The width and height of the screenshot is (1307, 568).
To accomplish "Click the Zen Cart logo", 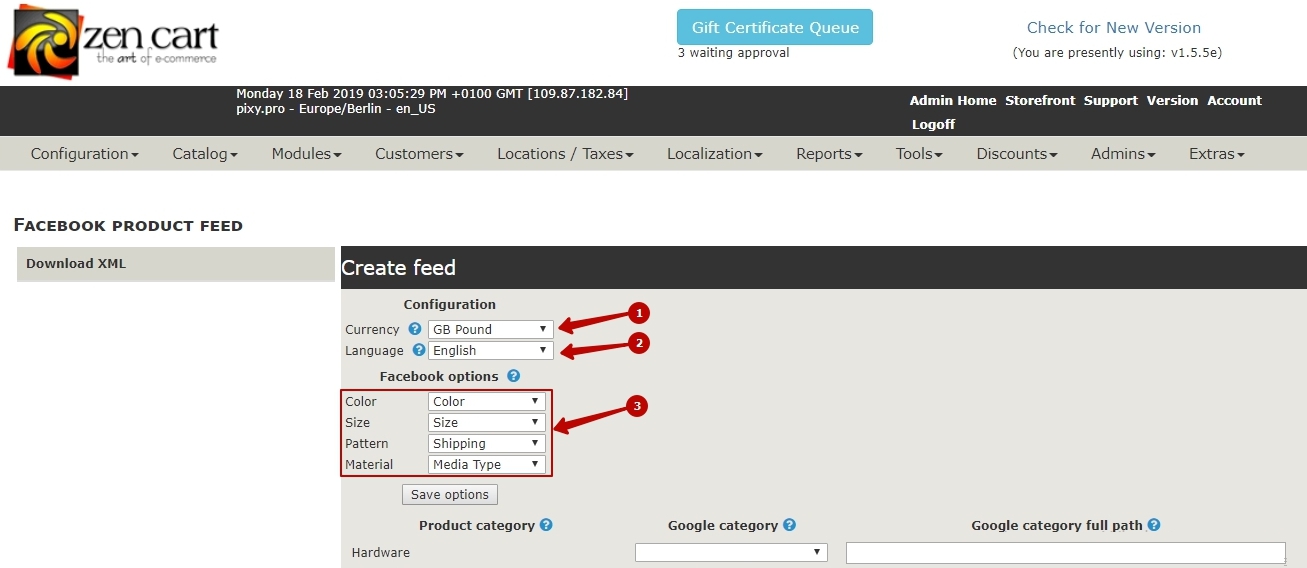I will click(x=113, y=42).
